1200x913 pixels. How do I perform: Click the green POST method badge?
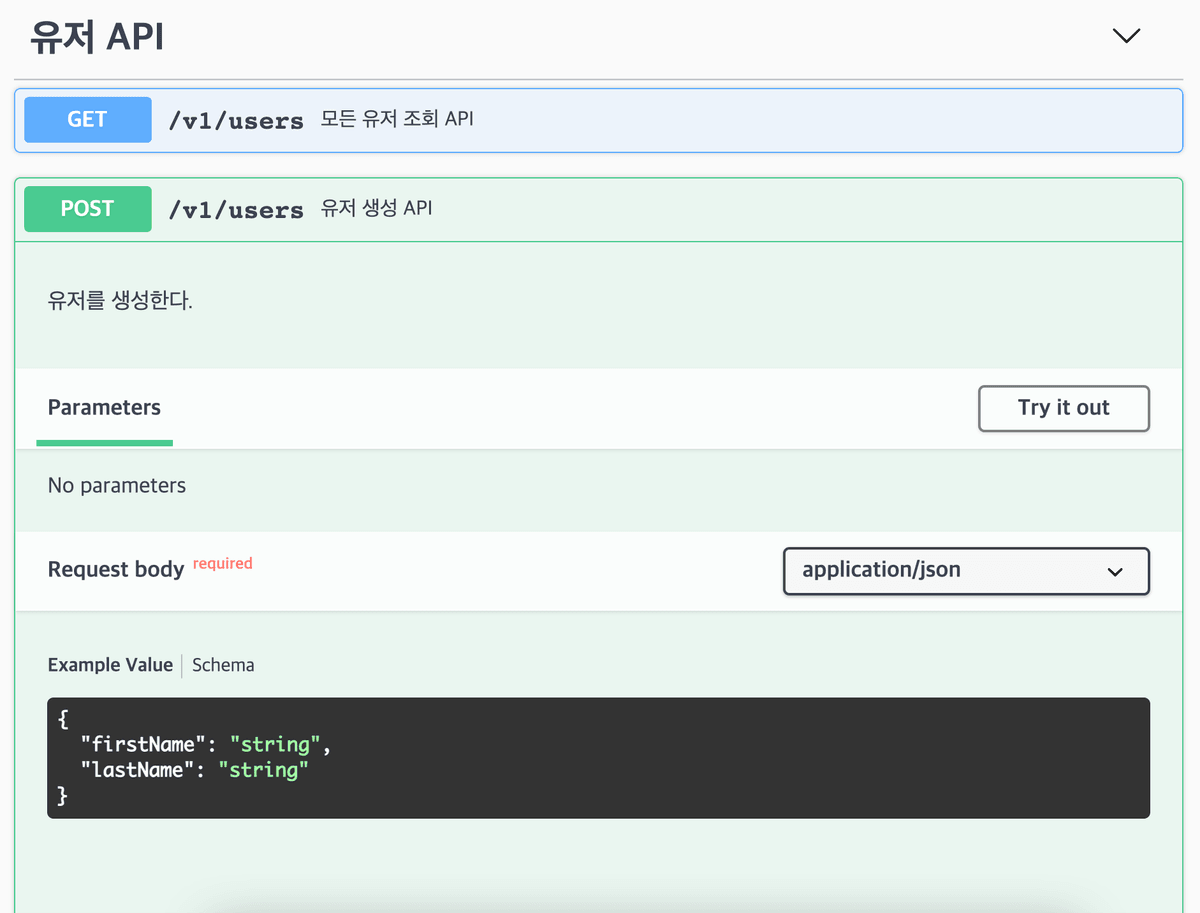click(88, 209)
